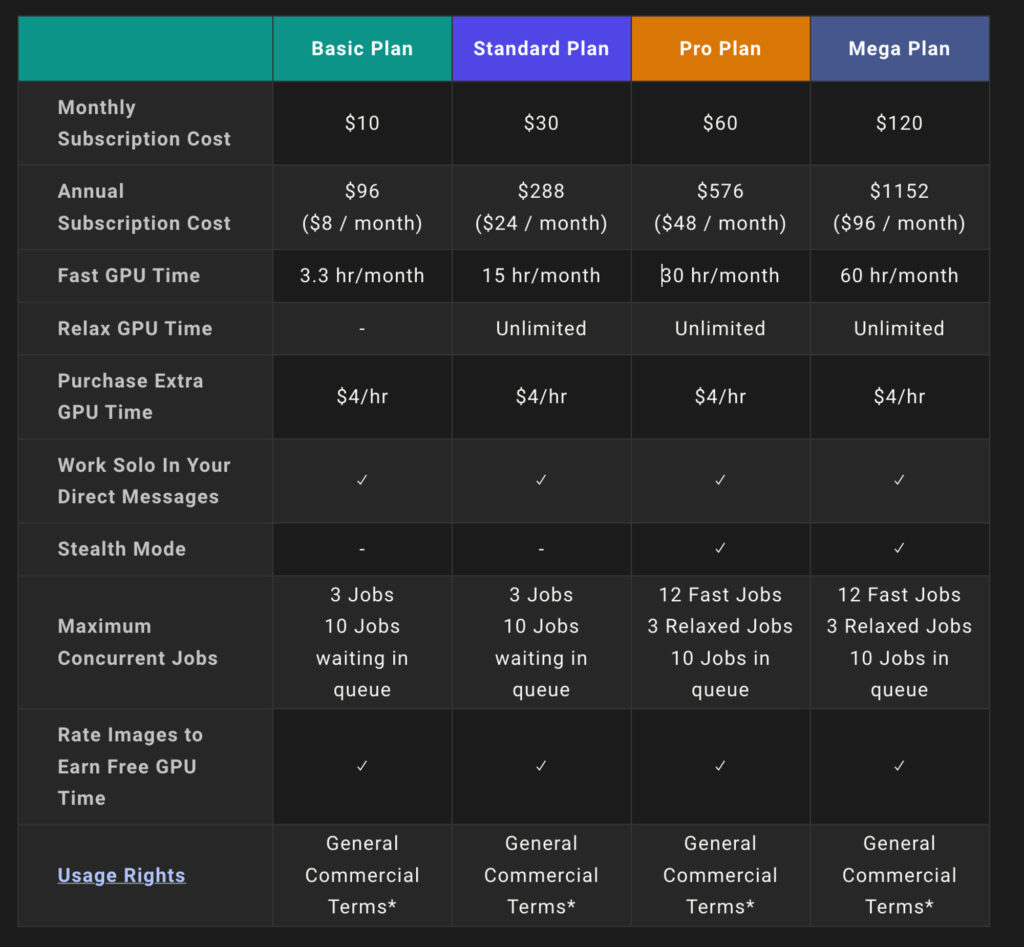Click $4/hr under Mega Plan
The image size is (1024, 947).
(x=899, y=396)
